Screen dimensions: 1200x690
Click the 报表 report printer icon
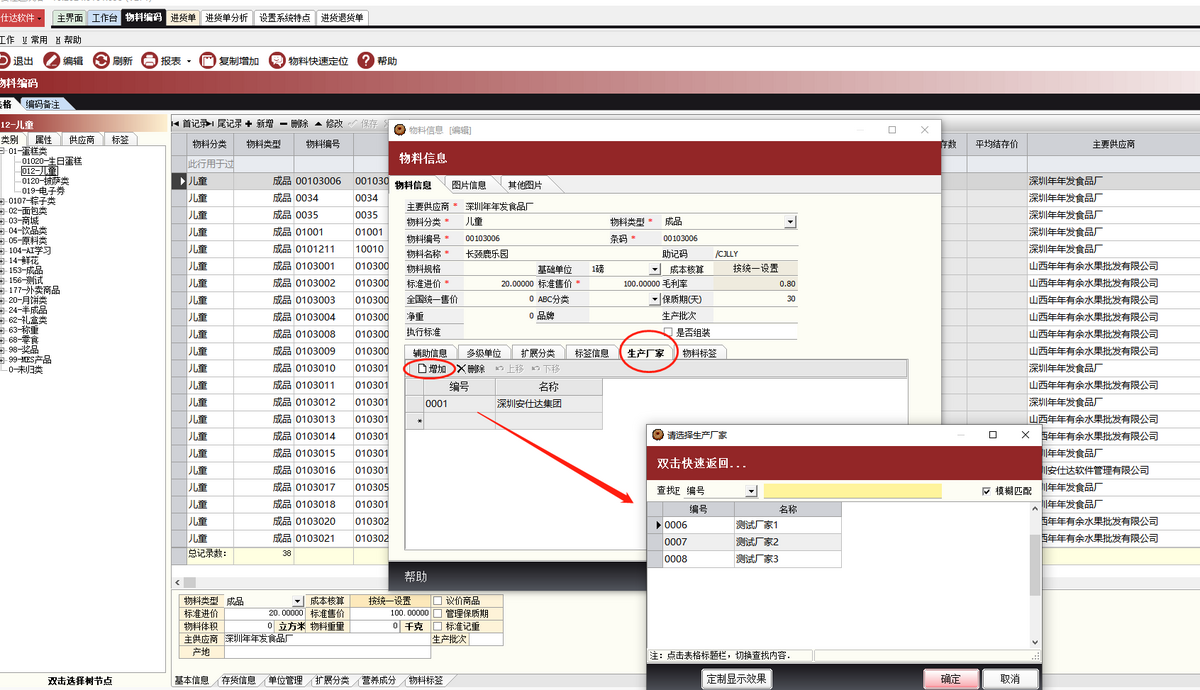tap(149, 61)
